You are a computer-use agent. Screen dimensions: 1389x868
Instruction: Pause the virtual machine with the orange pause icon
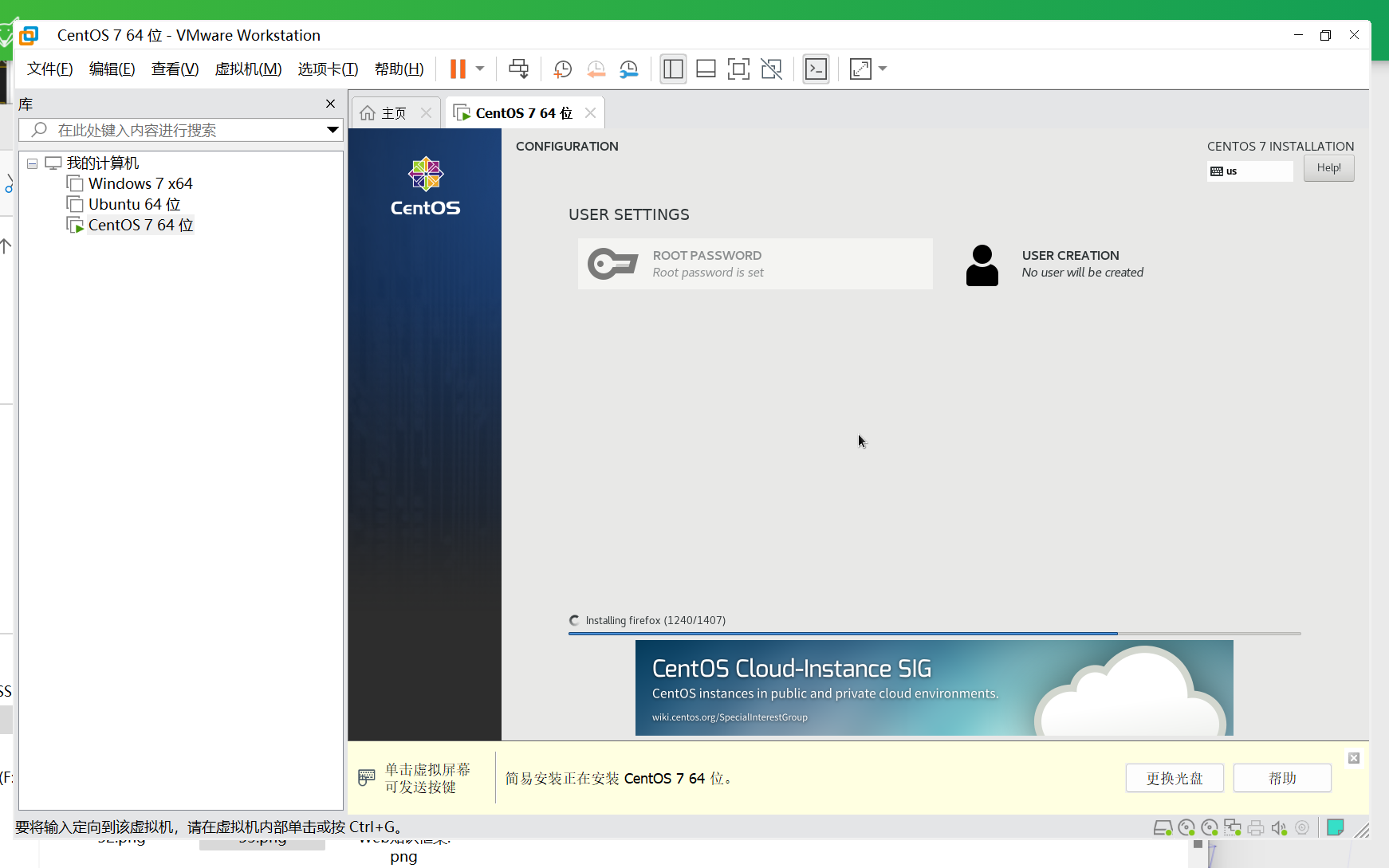coord(458,69)
